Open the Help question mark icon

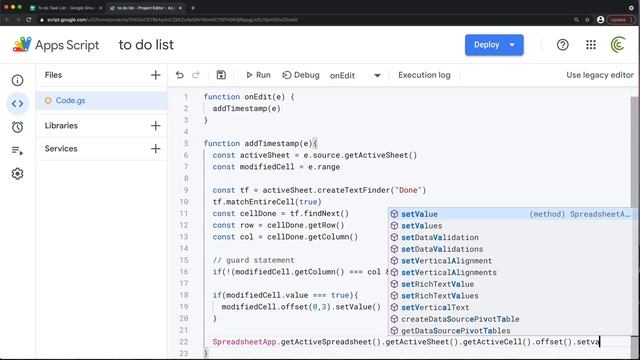562,45
